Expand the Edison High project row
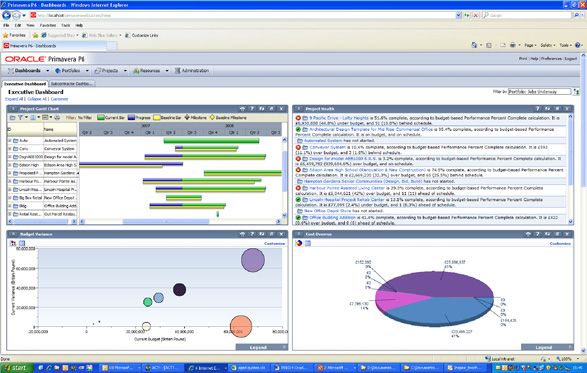The height and width of the screenshot is (373, 587). (x=10, y=165)
